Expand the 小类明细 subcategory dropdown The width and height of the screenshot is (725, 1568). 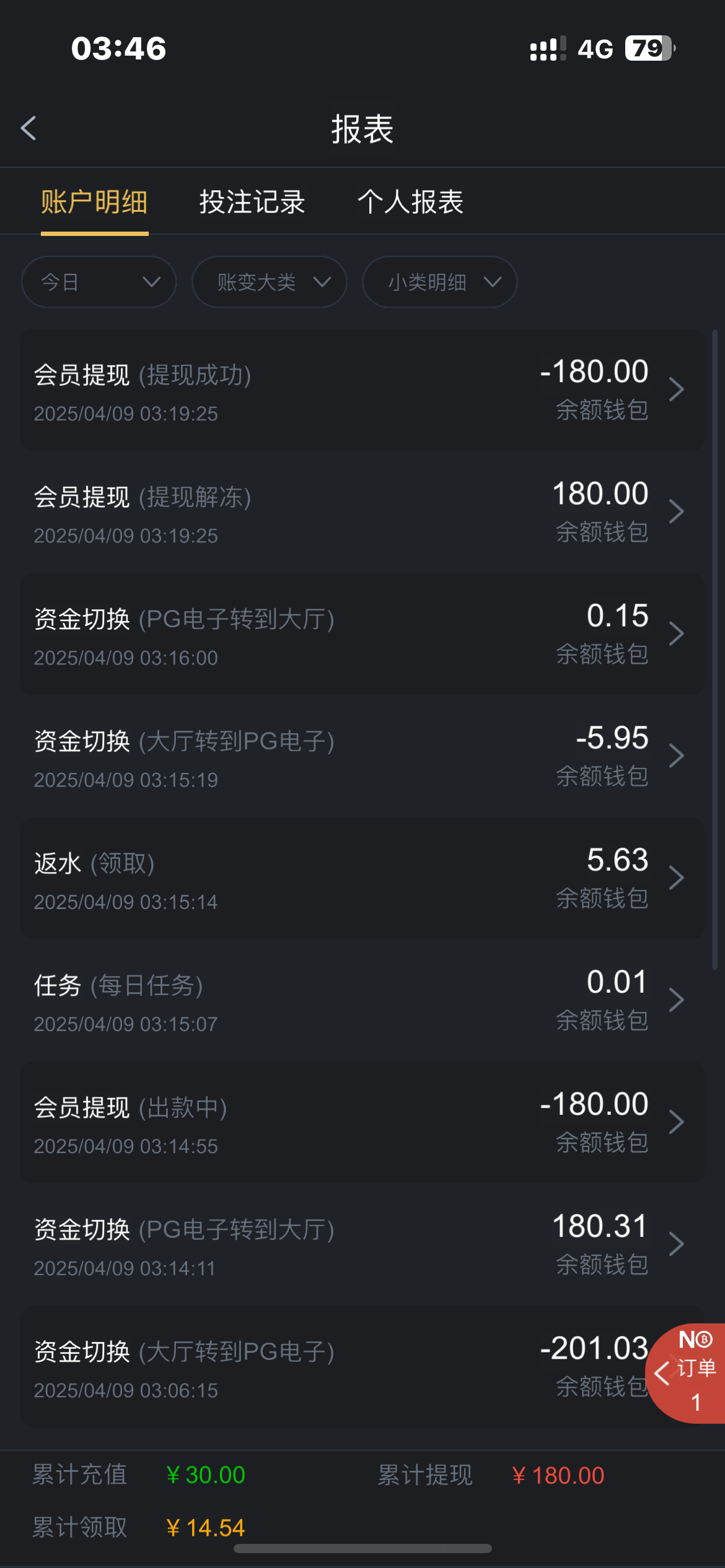[x=440, y=282]
